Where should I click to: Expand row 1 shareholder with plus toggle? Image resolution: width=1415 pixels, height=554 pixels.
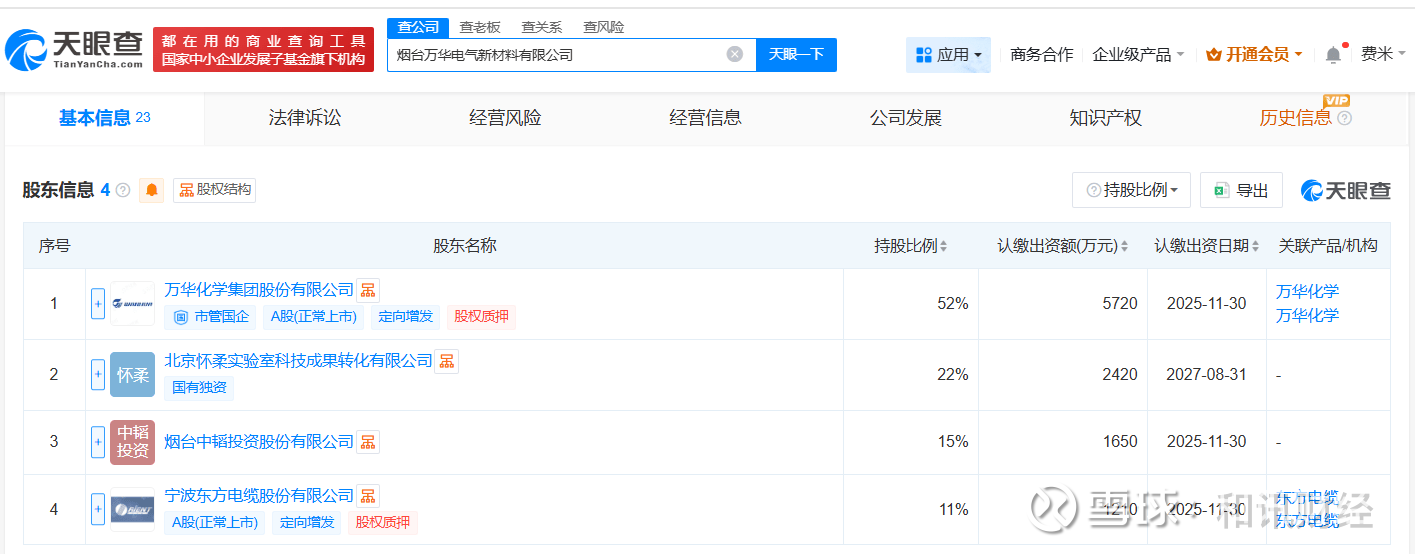(x=98, y=304)
